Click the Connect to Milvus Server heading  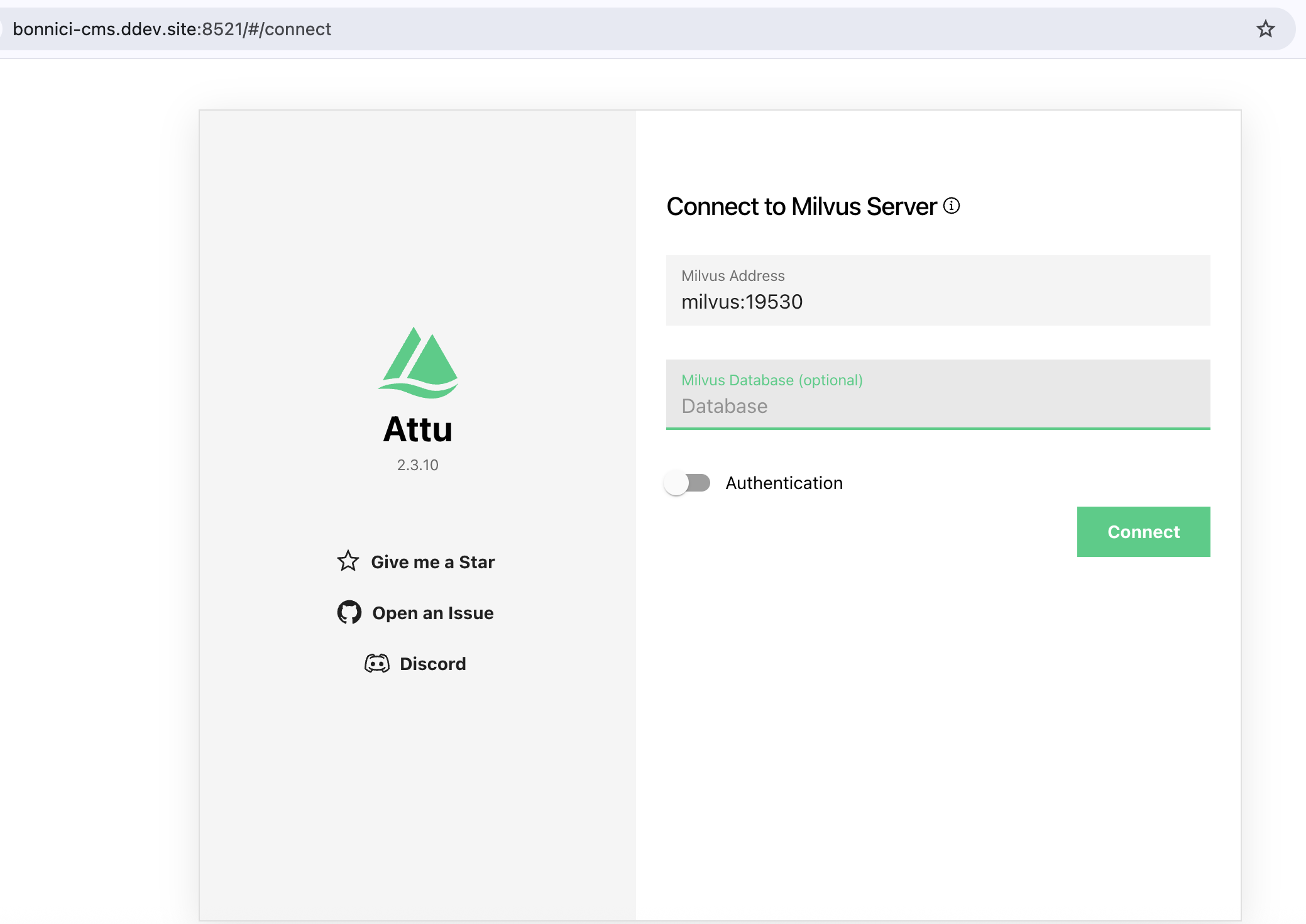pos(802,206)
